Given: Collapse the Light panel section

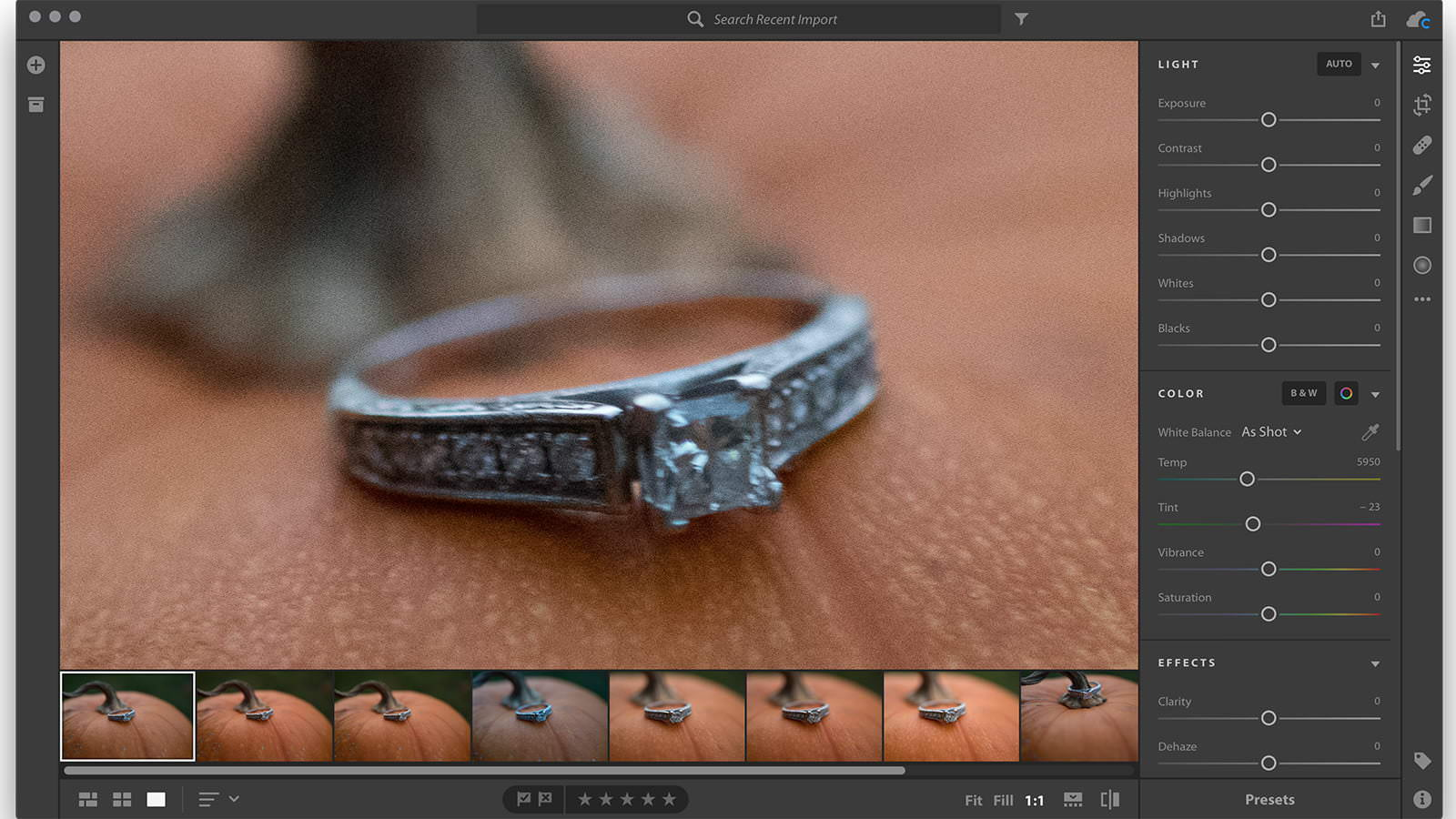Looking at the screenshot, I should click(1375, 65).
